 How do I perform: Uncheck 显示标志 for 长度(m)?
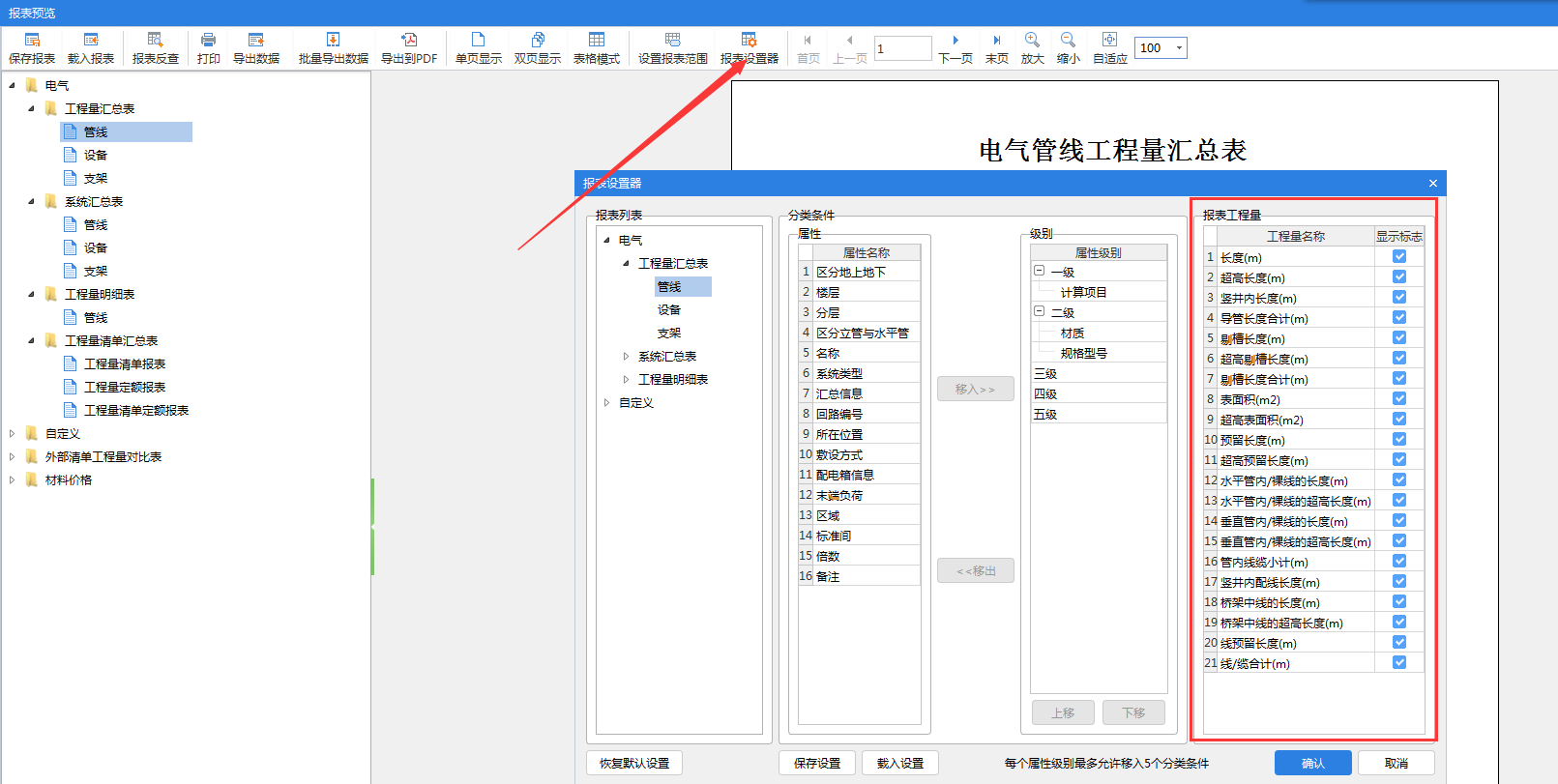pyautogui.click(x=1399, y=257)
